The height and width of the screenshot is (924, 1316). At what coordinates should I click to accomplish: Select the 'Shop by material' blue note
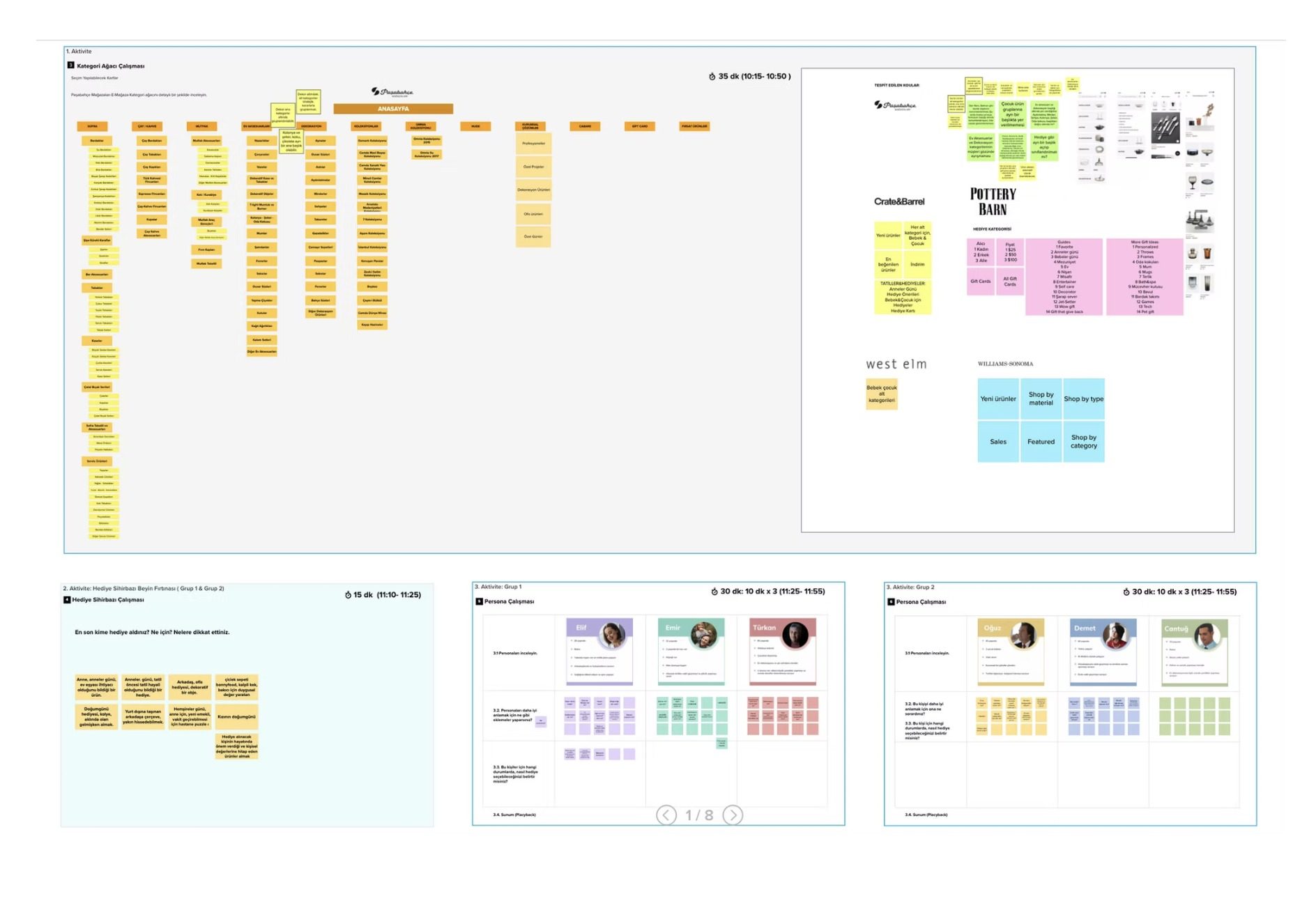tap(1041, 399)
